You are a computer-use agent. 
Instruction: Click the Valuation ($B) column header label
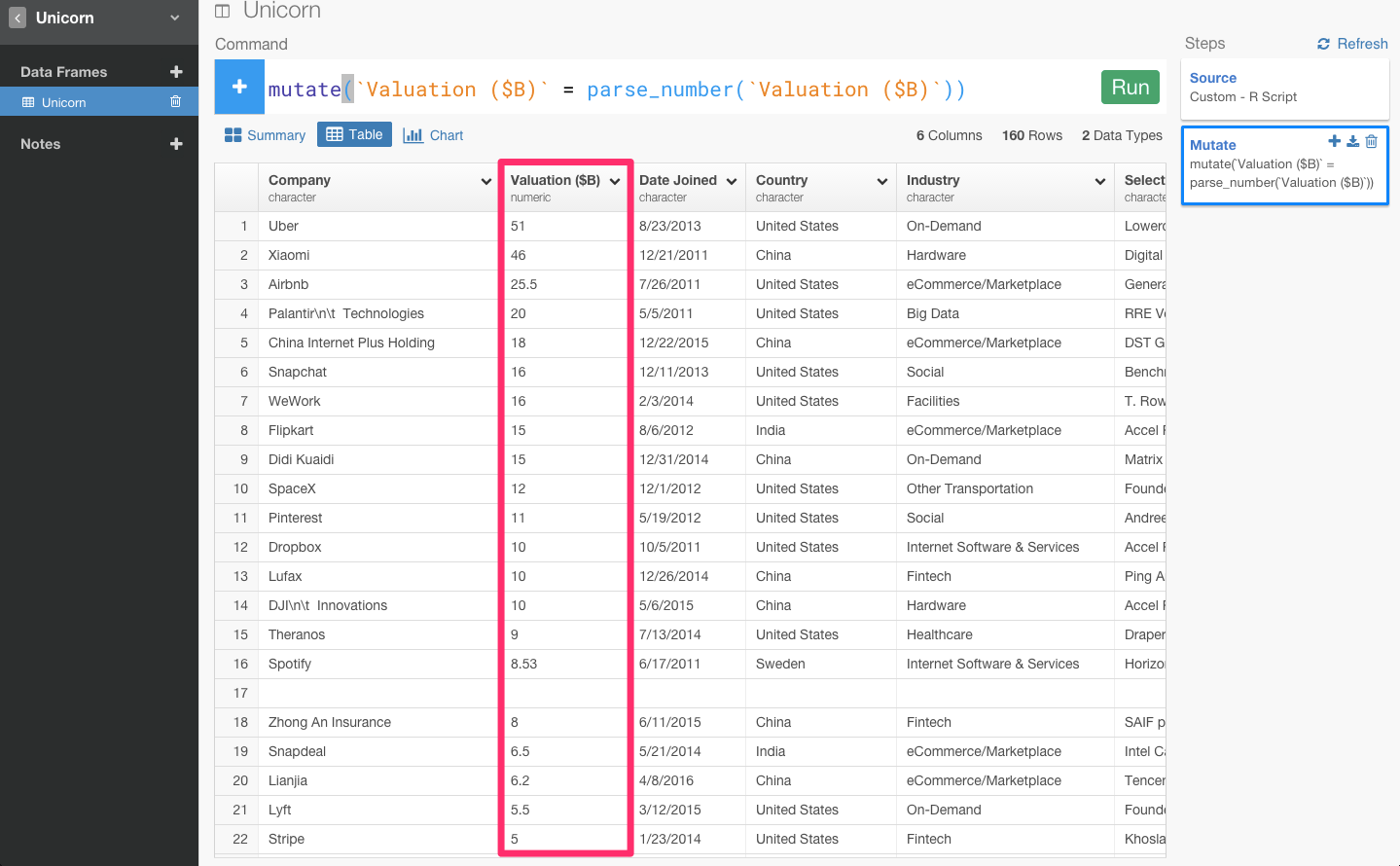(x=555, y=180)
